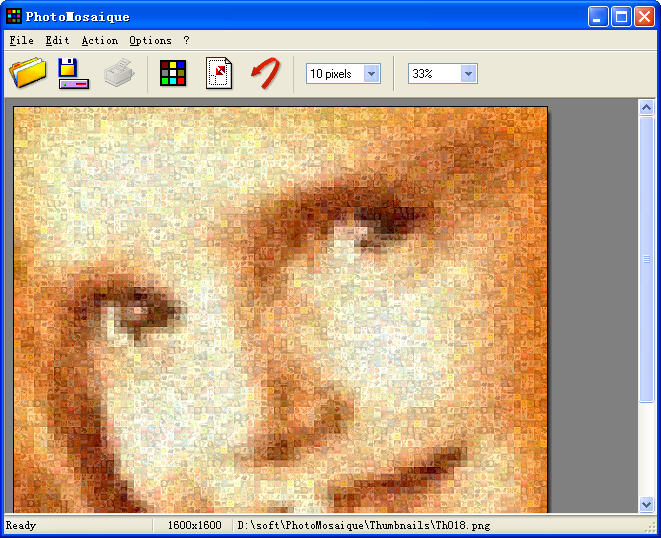This screenshot has height=538, width=661.
Task: Open the File menu
Action: 21,41
